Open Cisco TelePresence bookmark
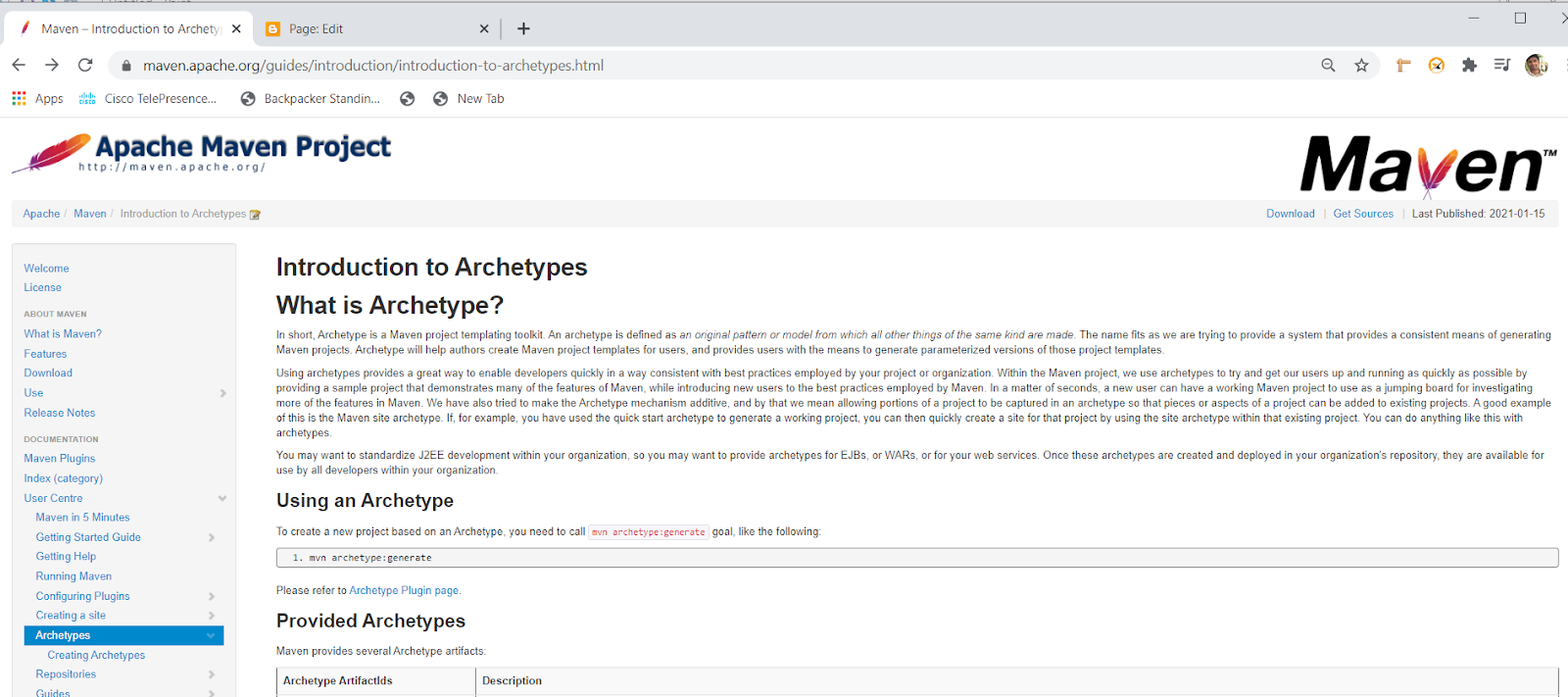This screenshot has width=1568, height=697. pyautogui.click(x=148, y=98)
